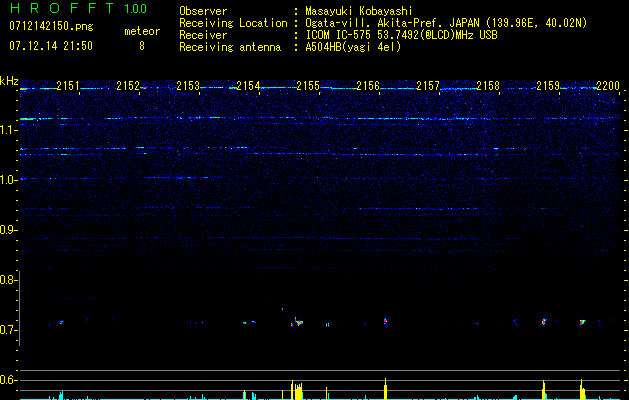This screenshot has width=629, height=400.
Task: Click the 0.9 frequency axis label
Action: point(8,230)
